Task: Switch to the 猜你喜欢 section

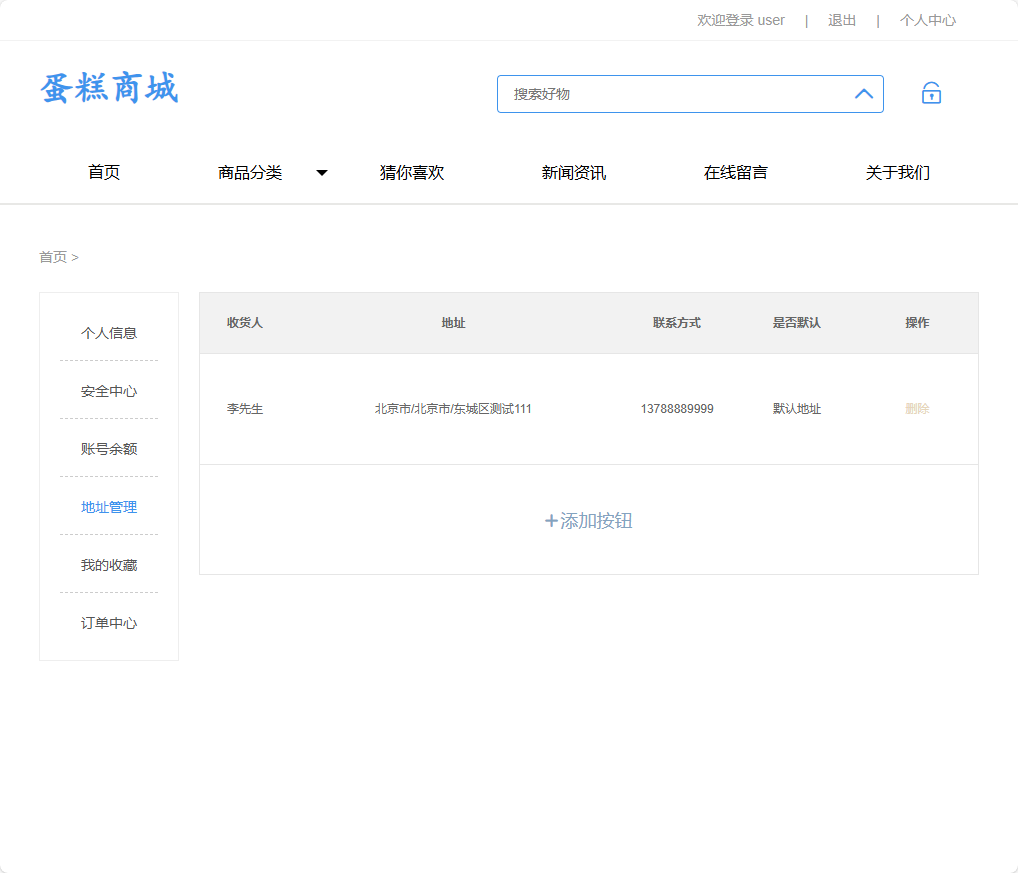Action: (x=411, y=172)
